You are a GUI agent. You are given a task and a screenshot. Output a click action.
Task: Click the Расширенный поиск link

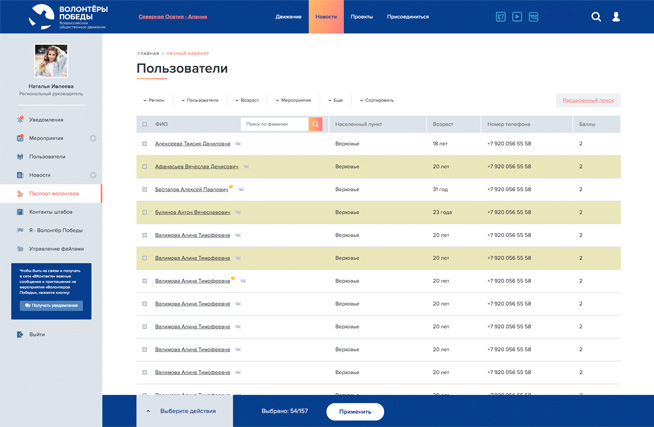coord(587,100)
